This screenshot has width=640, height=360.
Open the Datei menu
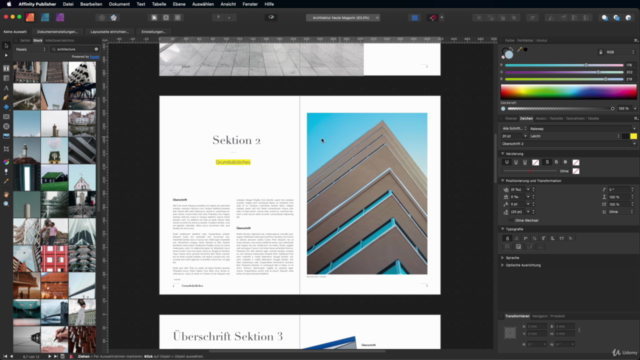coord(68,4)
